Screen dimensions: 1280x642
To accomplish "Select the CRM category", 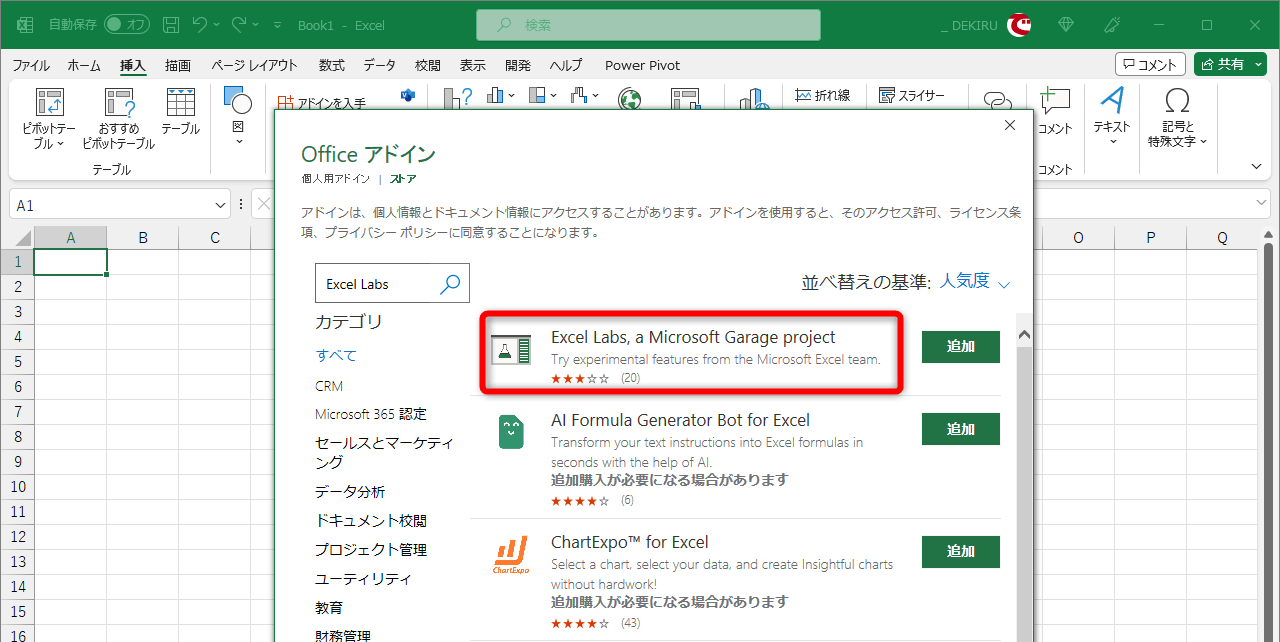I will pos(329,386).
